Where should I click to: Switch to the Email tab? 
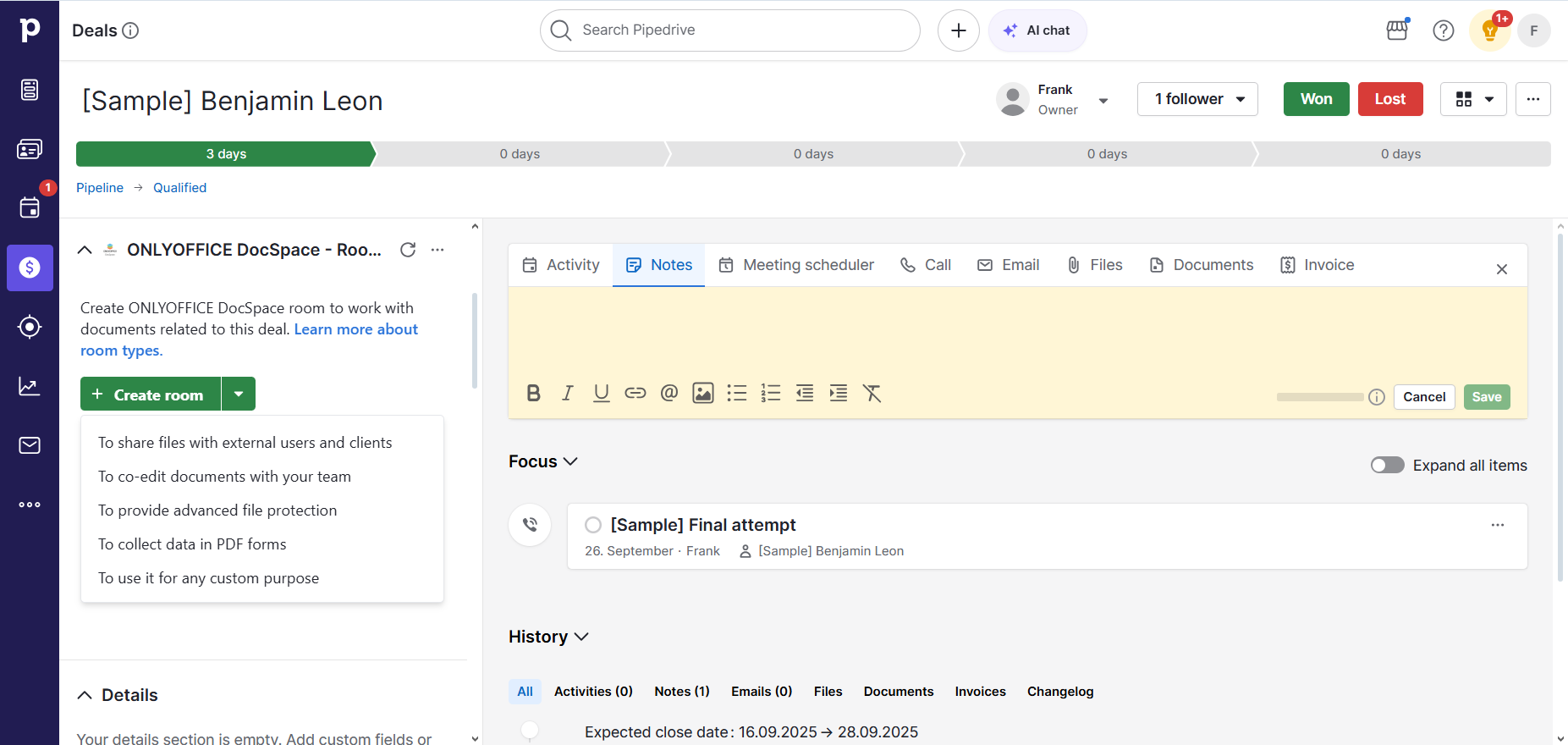tap(1008, 265)
